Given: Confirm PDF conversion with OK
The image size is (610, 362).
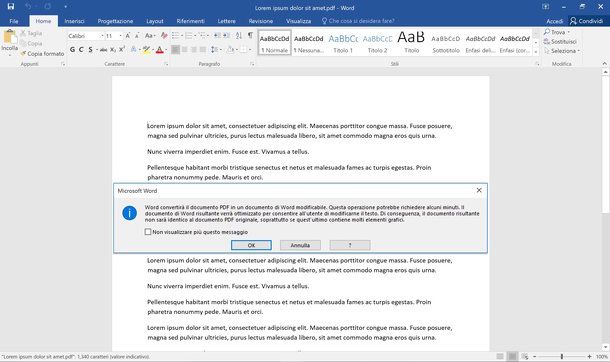Looking at the screenshot, I should pyautogui.click(x=251, y=245).
